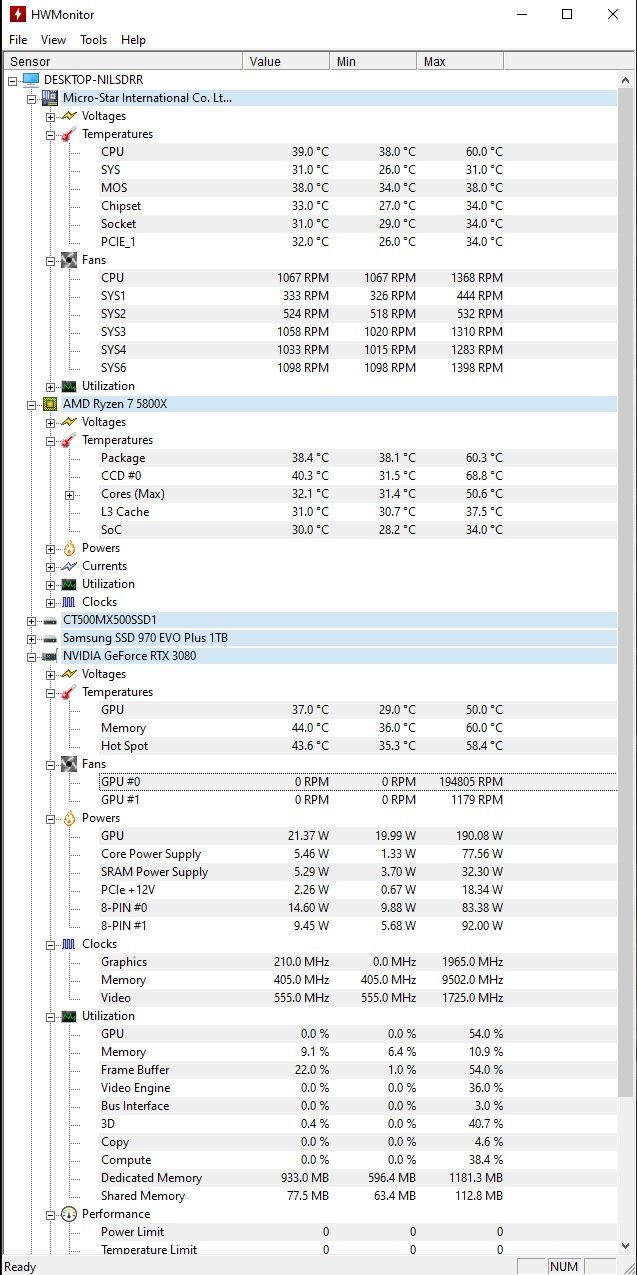Click the GPU Utilization graph icon
The image size is (637, 1275).
tap(68, 1016)
